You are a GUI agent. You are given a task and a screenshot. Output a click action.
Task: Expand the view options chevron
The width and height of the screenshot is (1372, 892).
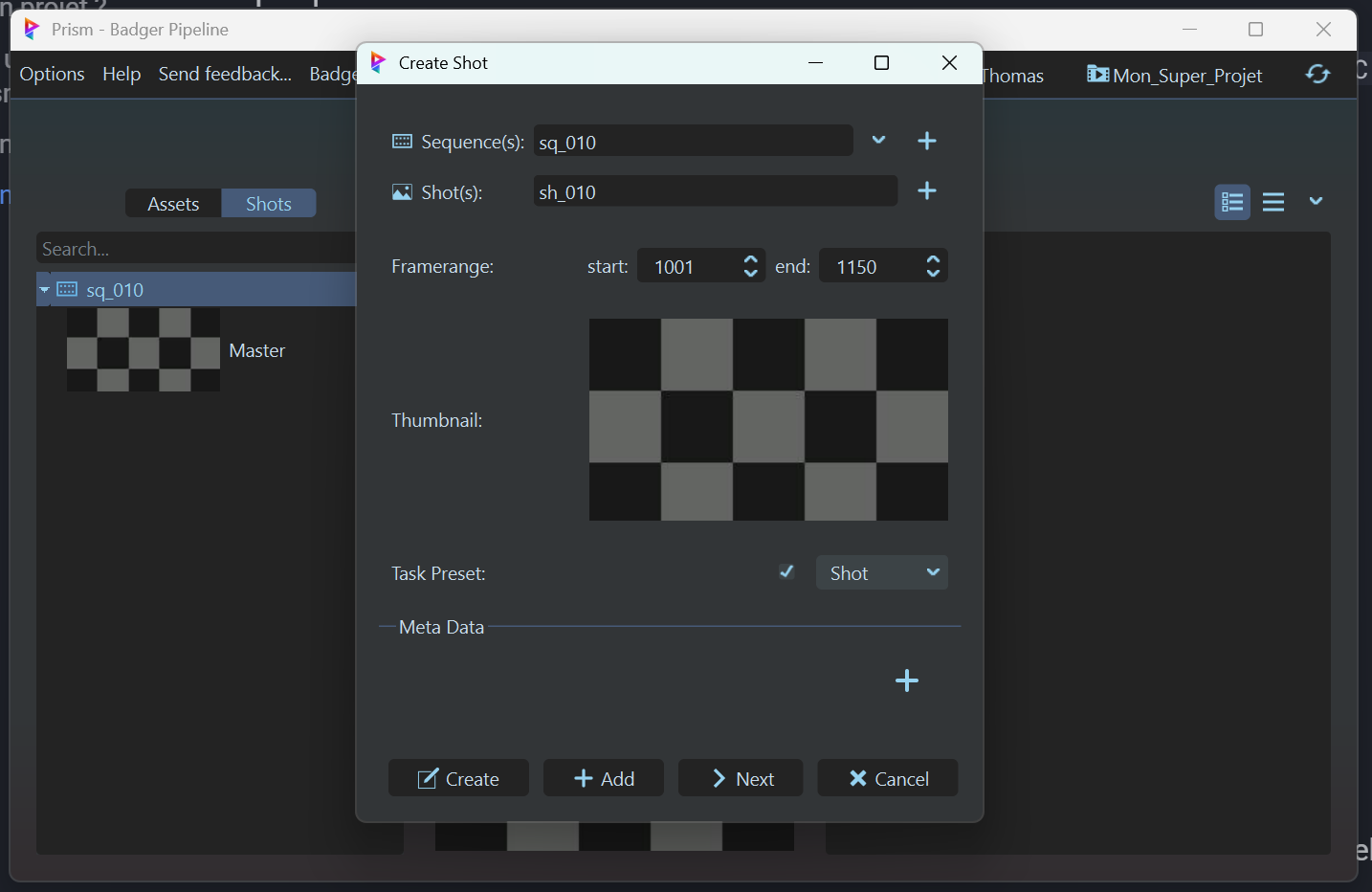click(1316, 201)
